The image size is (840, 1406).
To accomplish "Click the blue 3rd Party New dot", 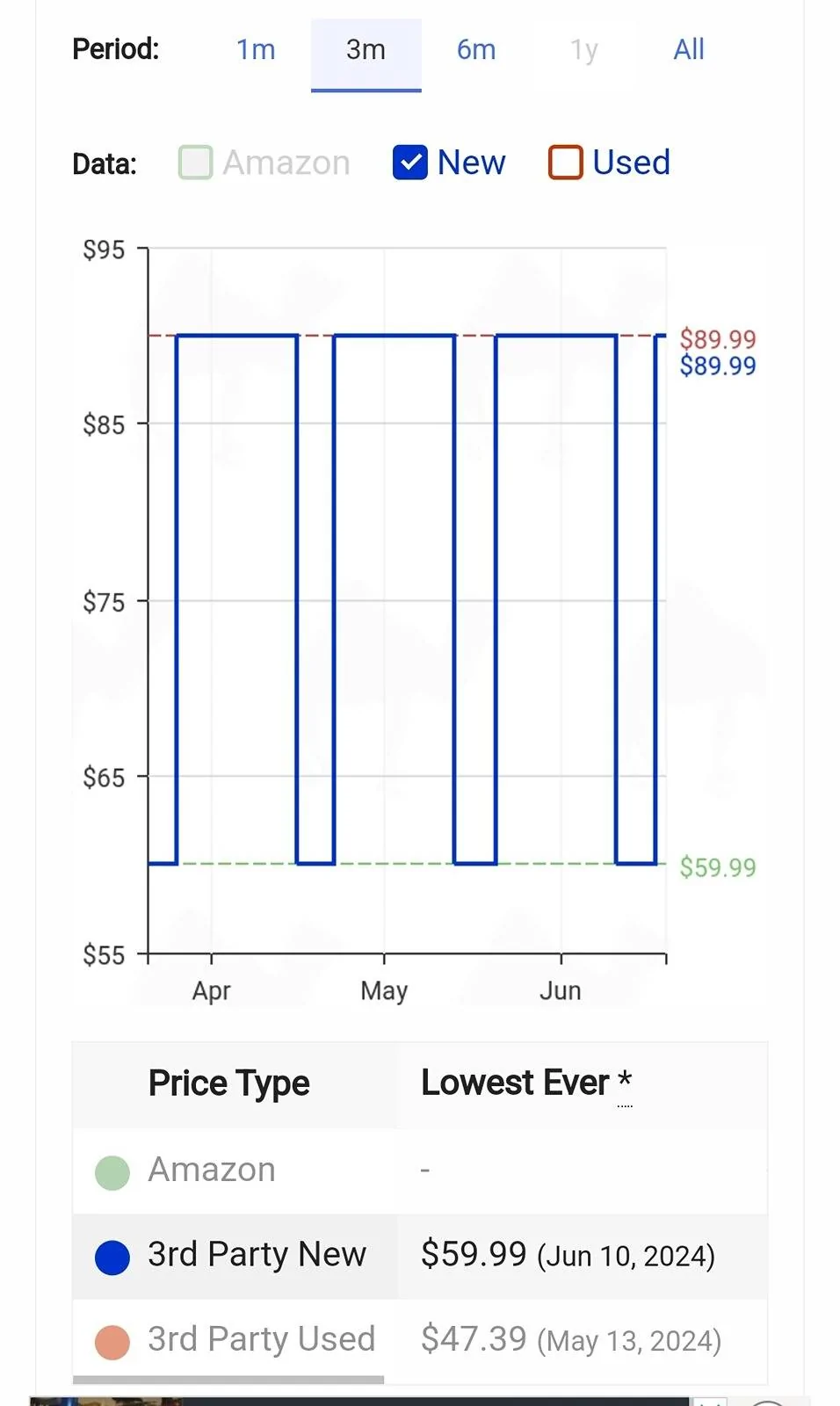I will point(112,1257).
